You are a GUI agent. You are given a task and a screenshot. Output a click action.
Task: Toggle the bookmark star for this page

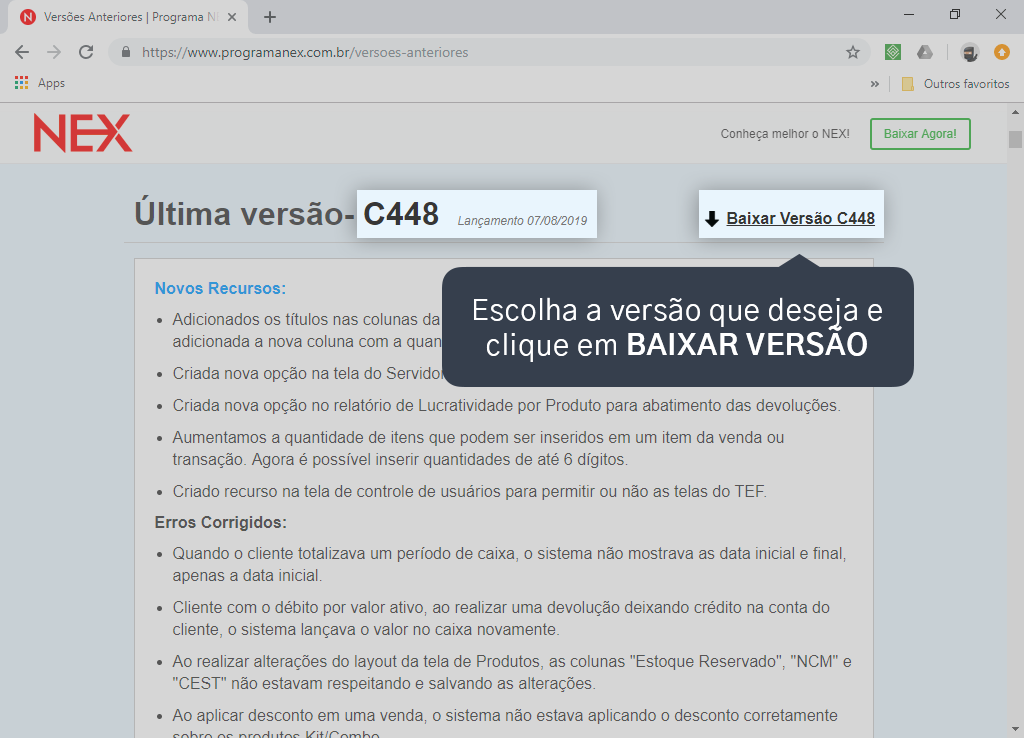852,51
